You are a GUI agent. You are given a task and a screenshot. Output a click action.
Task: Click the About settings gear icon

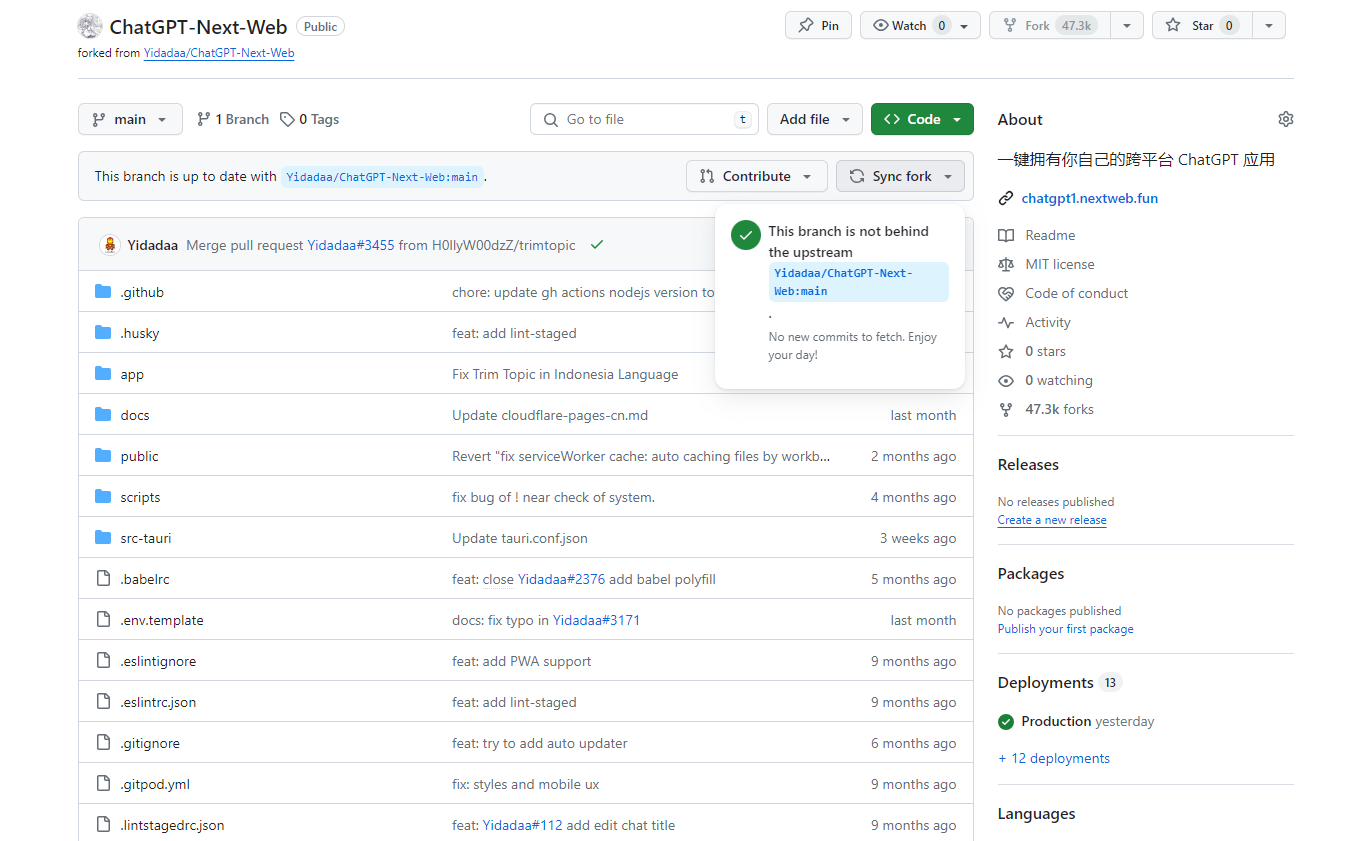(x=1285, y=119)
